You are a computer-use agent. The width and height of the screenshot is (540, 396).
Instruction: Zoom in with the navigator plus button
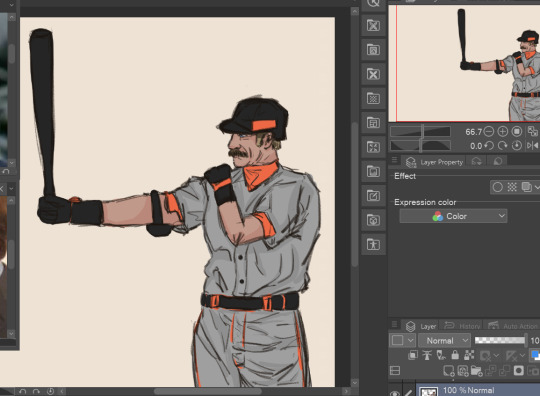tap(502, 132)
